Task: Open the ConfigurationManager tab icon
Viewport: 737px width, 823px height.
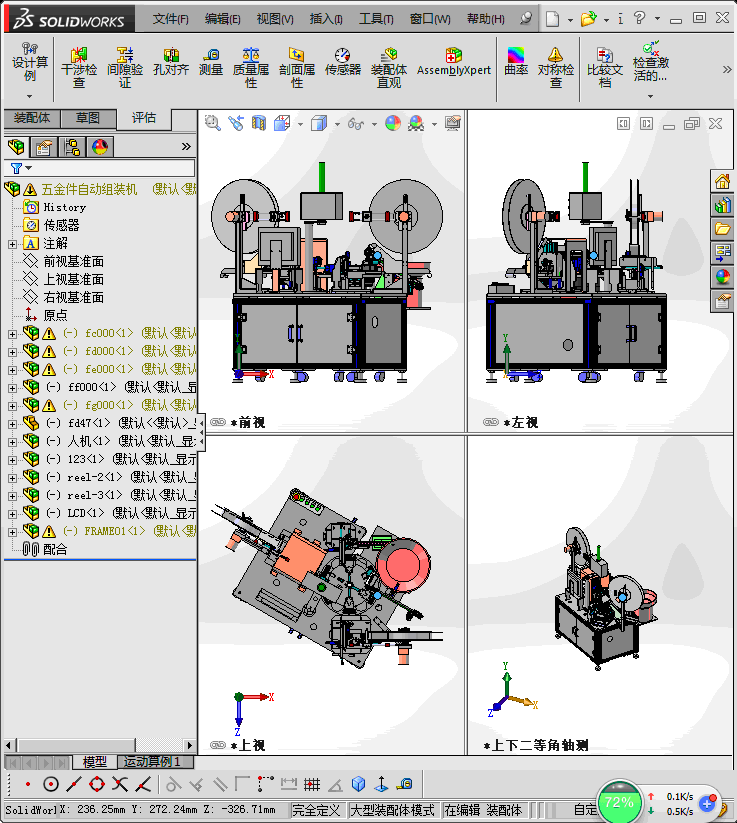Action: pos(72,147)
